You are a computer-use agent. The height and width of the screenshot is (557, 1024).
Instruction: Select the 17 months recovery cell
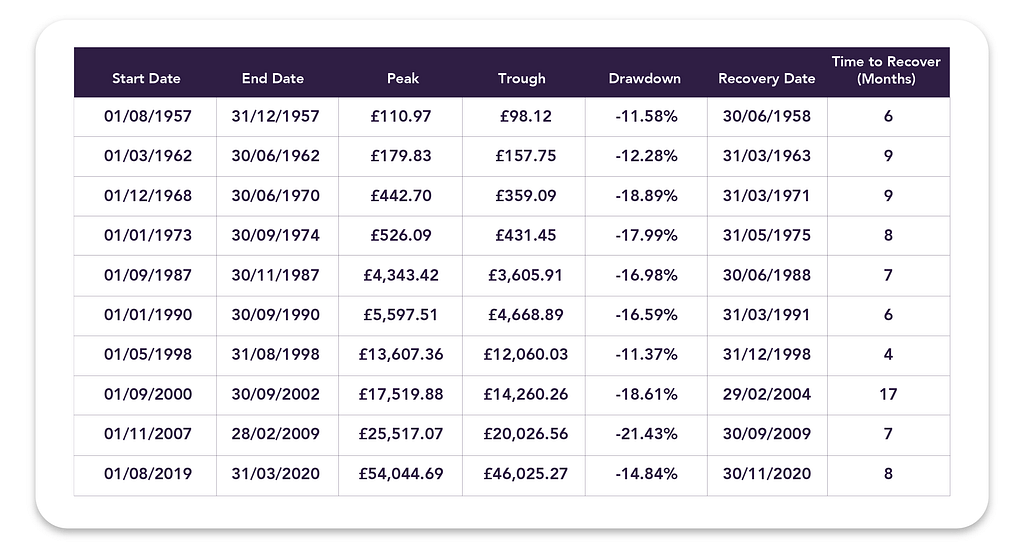pyautogui.click(x=888, y=394)
